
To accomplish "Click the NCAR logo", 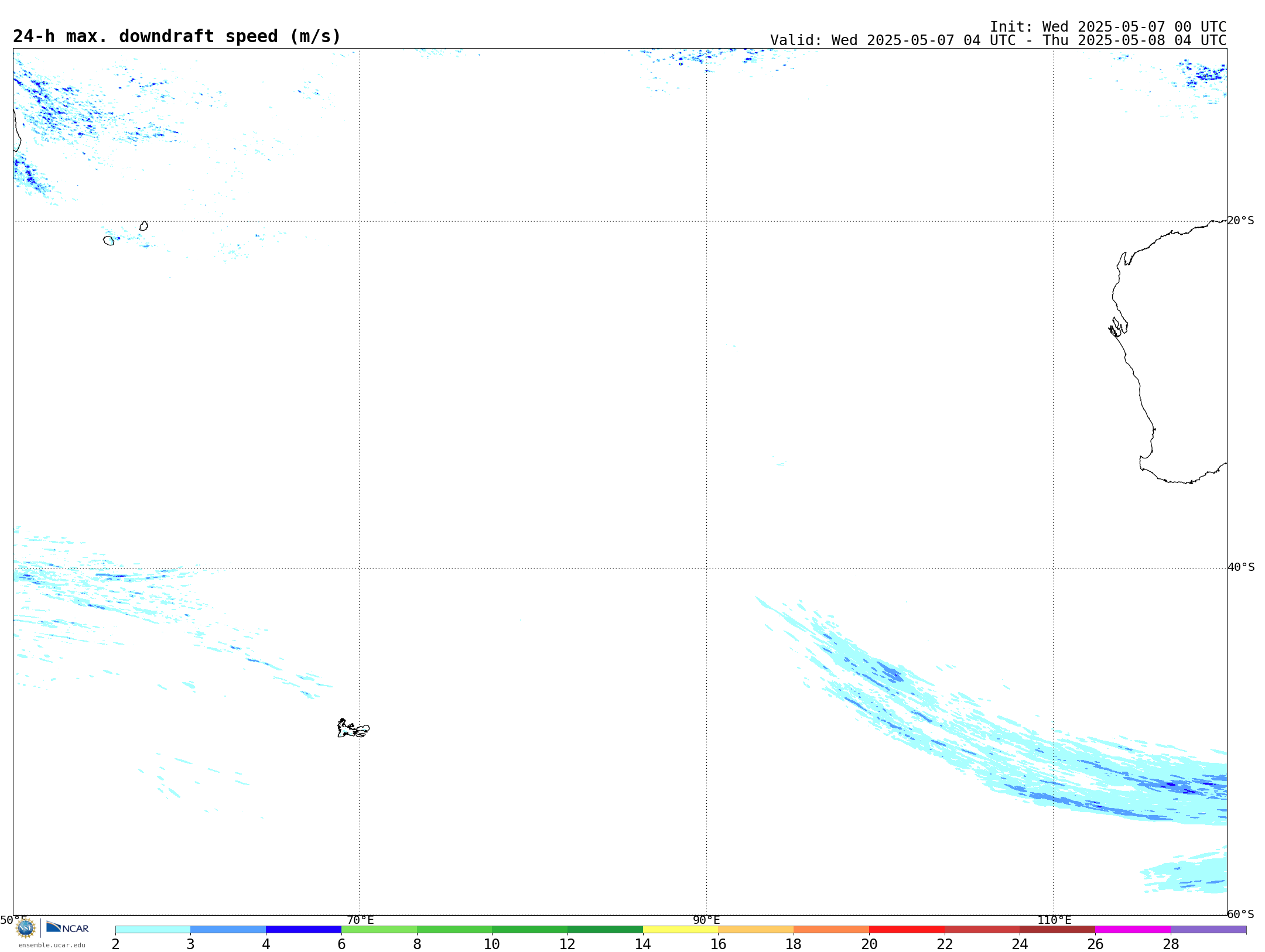I will pos(67,927).
